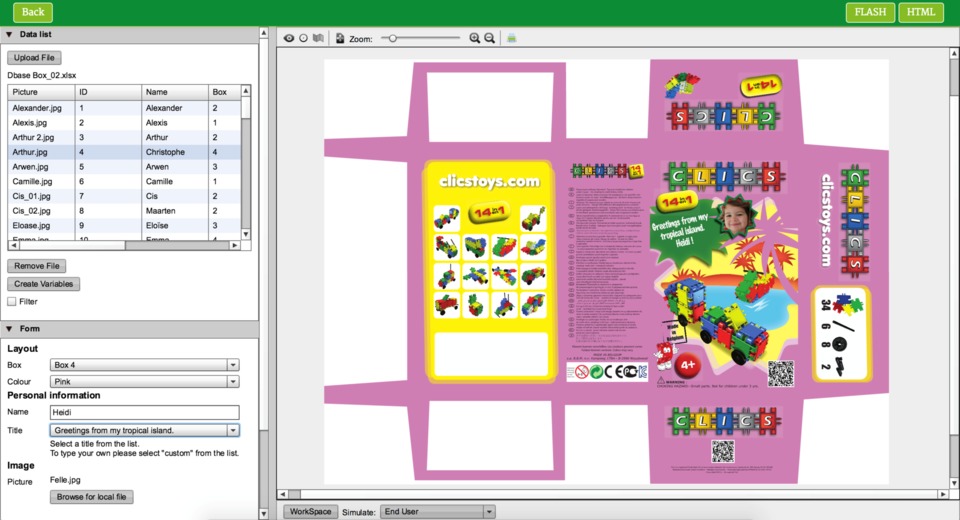Click the clicstoys.com yellow panel heading

point(489,181)
